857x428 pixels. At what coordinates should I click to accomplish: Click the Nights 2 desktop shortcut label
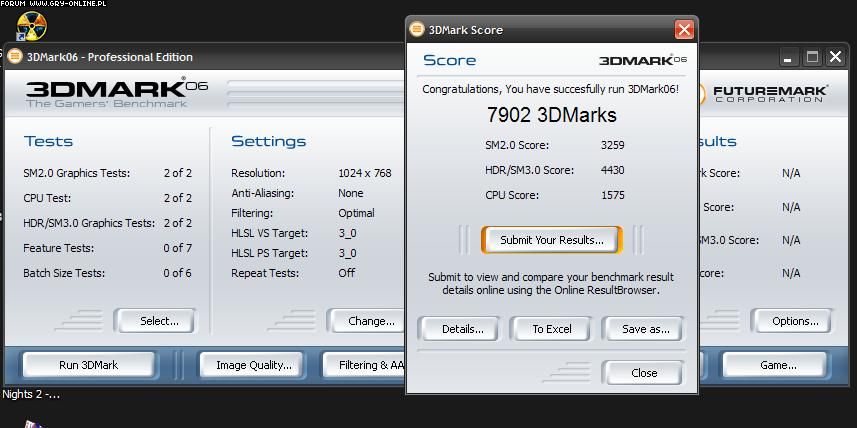31,394
